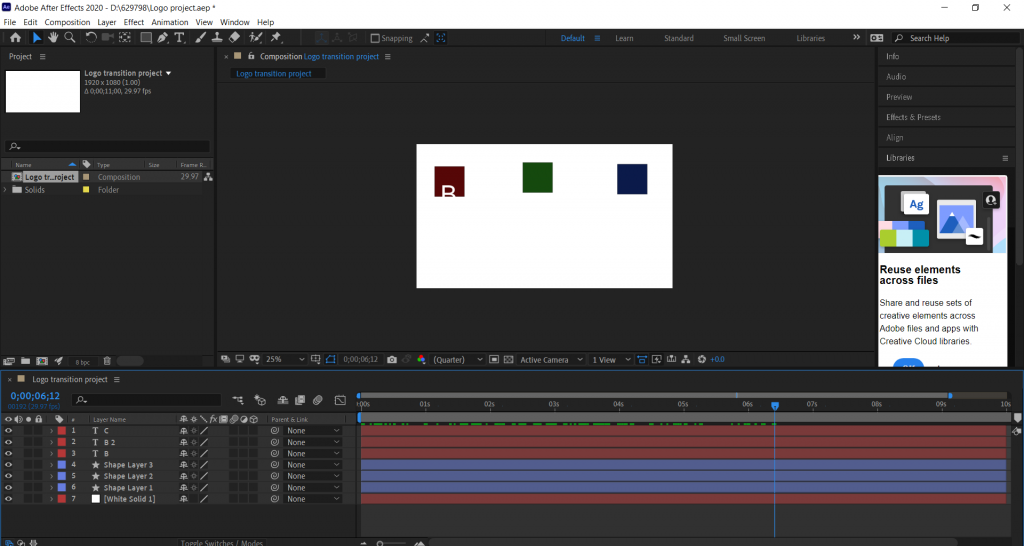Click the current time 0;00;06;12 in timeline
Viewport: 1024px width, 546px height.
coord(35,396)
